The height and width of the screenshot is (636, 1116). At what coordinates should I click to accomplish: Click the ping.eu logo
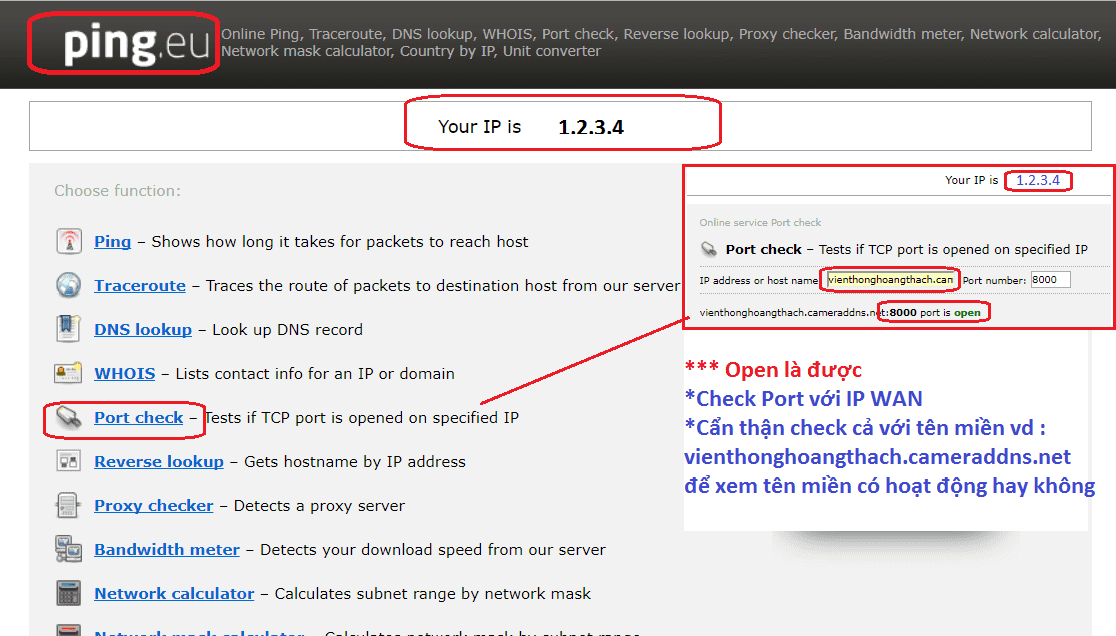tap(136, 43)
